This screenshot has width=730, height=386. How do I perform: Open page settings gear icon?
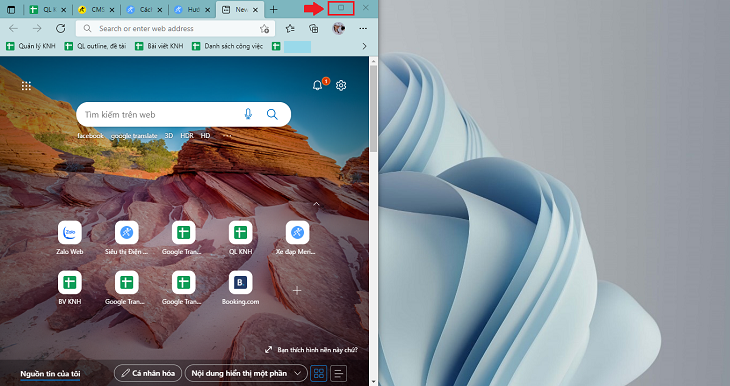point(341,85)
